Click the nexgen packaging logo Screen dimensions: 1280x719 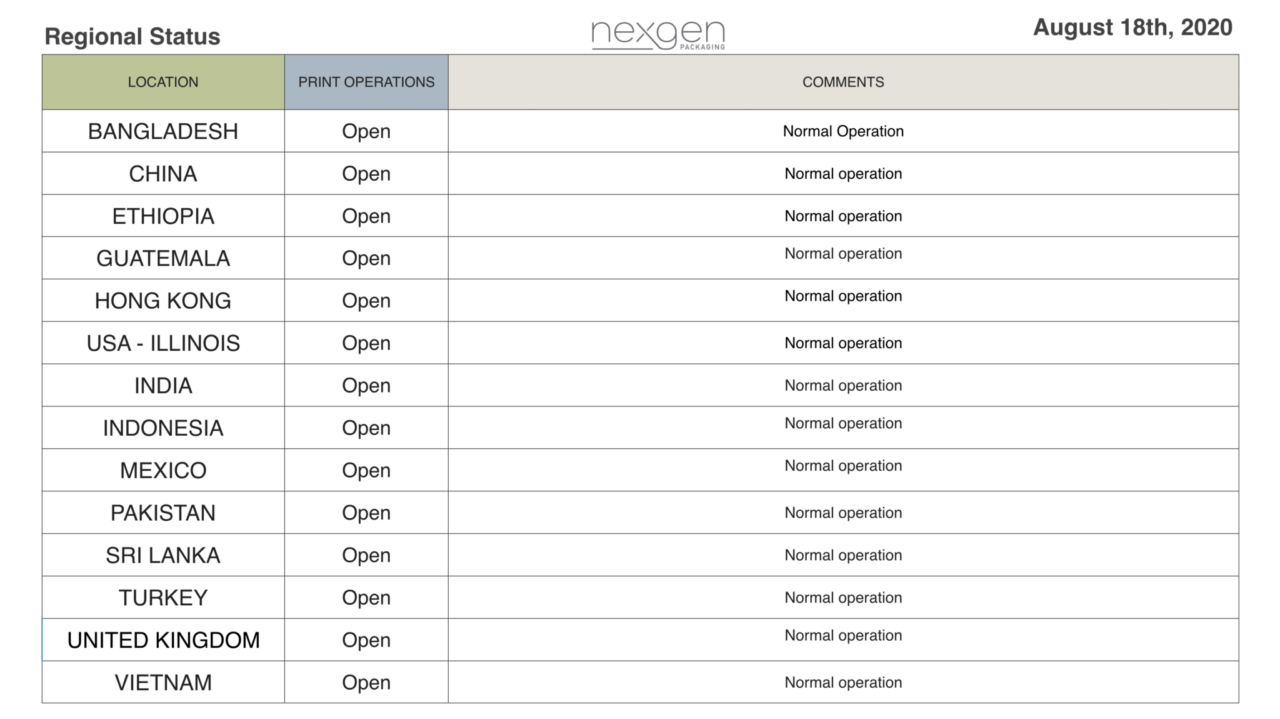tap(658, 35)
